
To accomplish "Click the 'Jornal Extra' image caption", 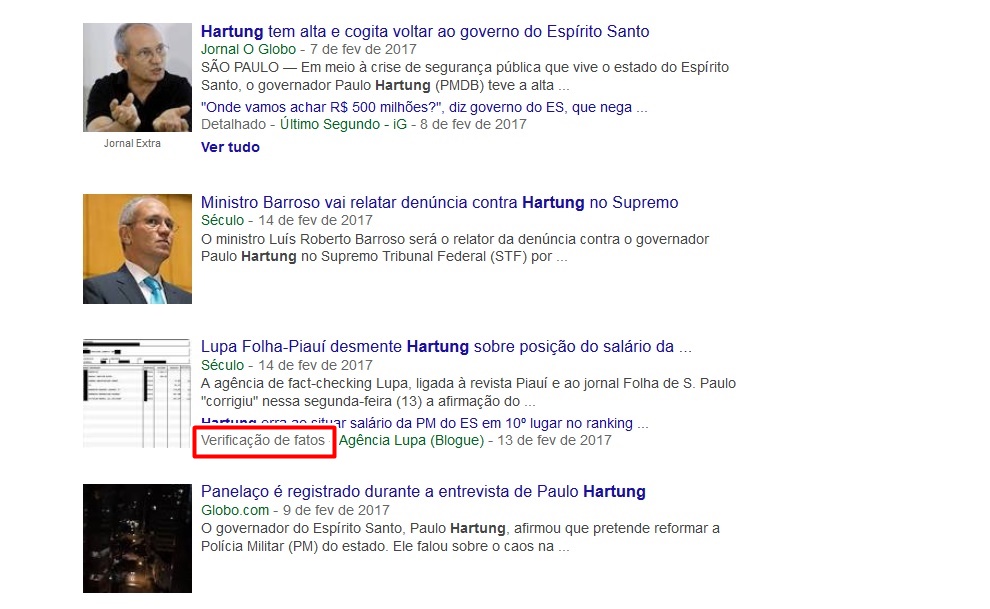I will [x=133, y=143].
